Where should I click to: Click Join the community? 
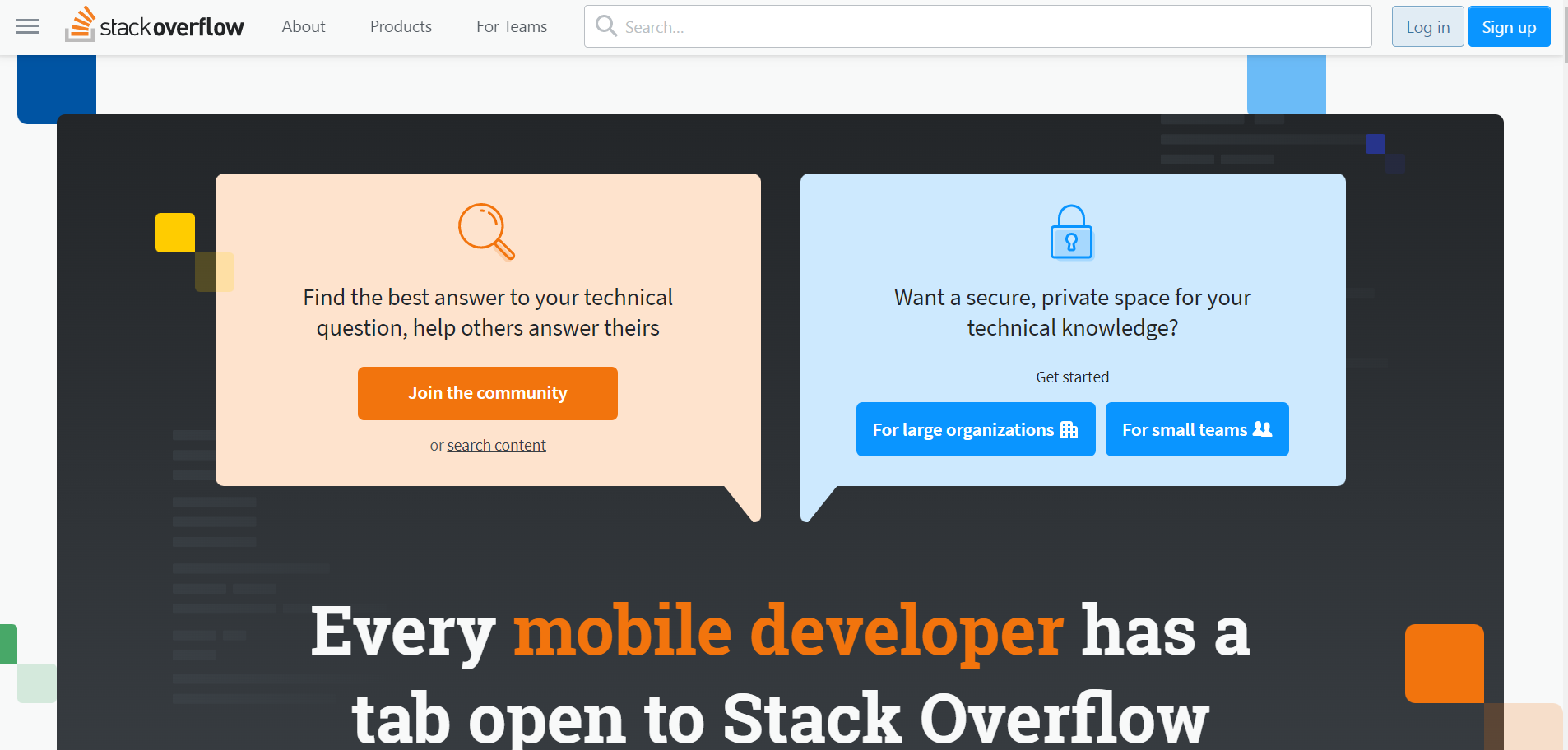click(487, 393)
